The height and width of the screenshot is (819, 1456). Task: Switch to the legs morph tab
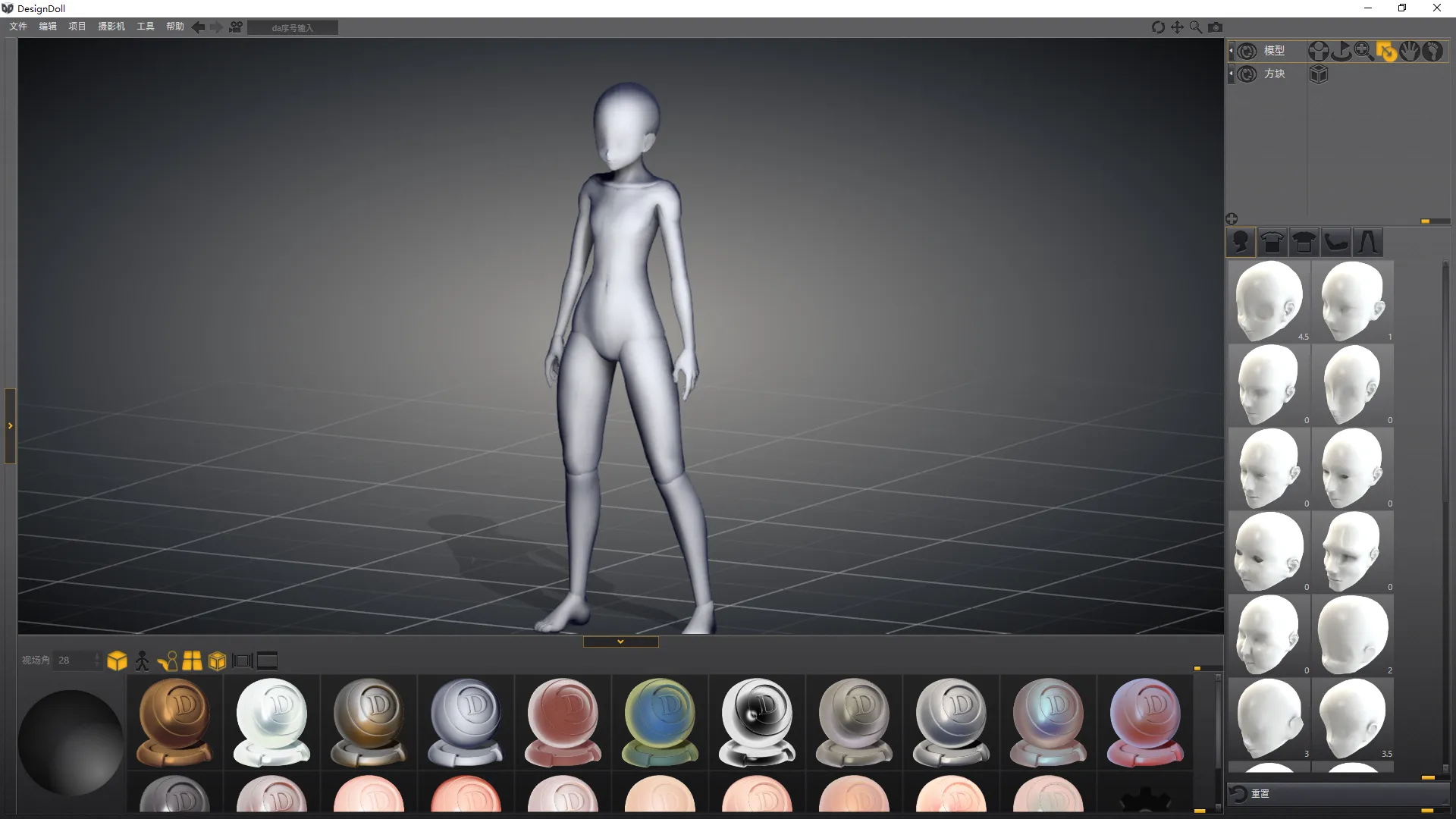[x=1367, y=243]
